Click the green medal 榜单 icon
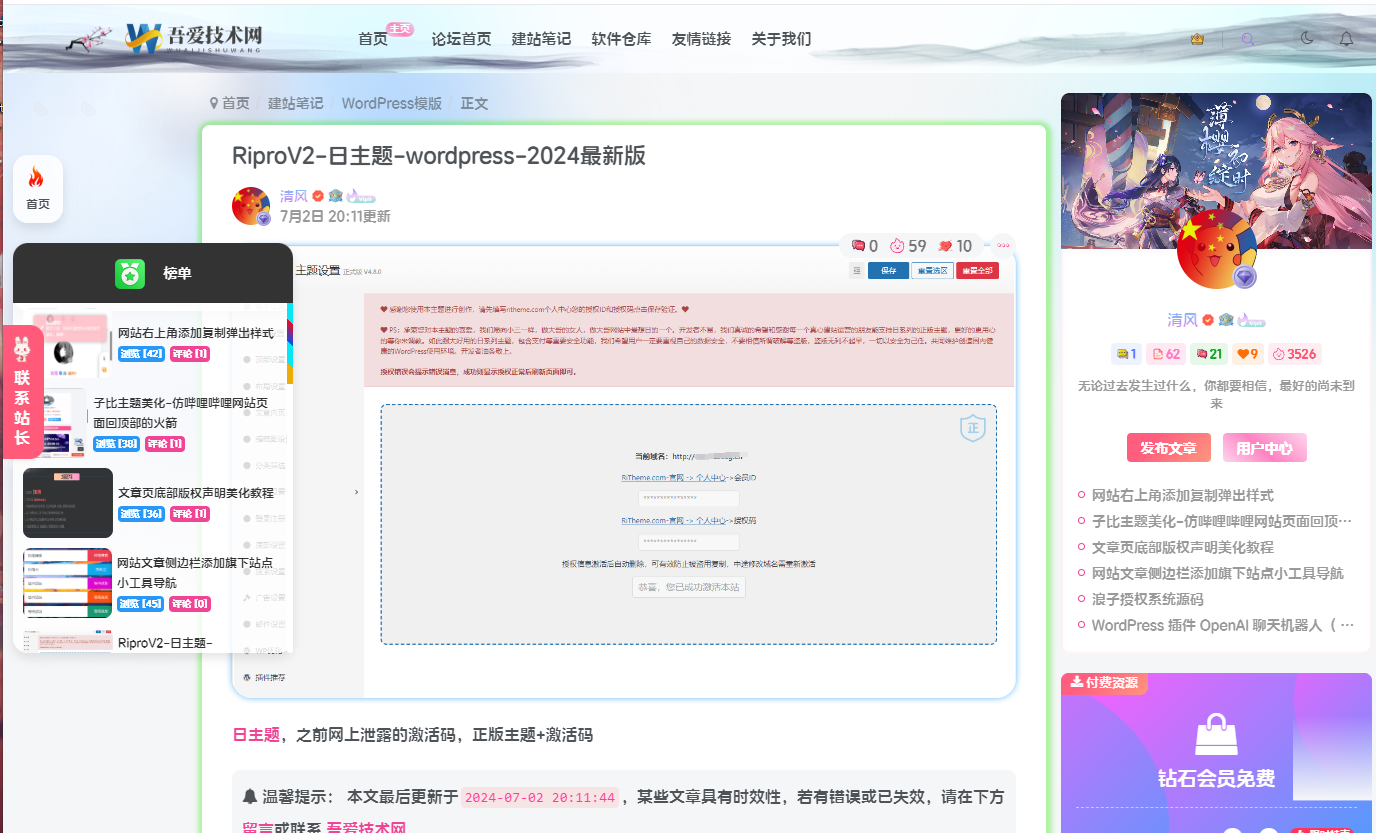The width and height of the screenshot is (1376, 833). coord(130,273)
